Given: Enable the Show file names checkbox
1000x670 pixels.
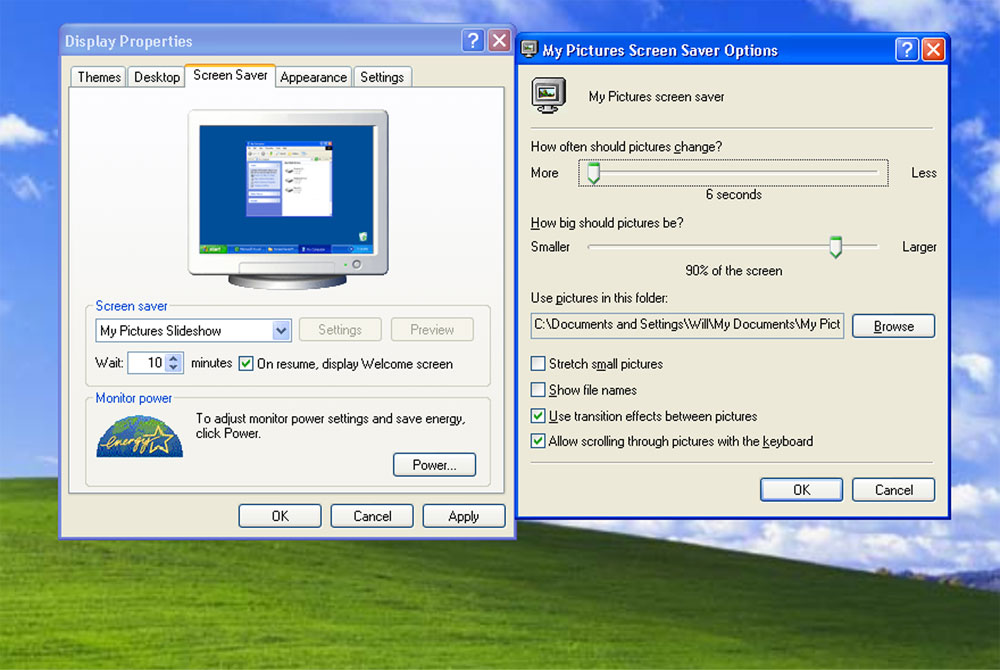Looking at the screenshot, I should (538, 390).
